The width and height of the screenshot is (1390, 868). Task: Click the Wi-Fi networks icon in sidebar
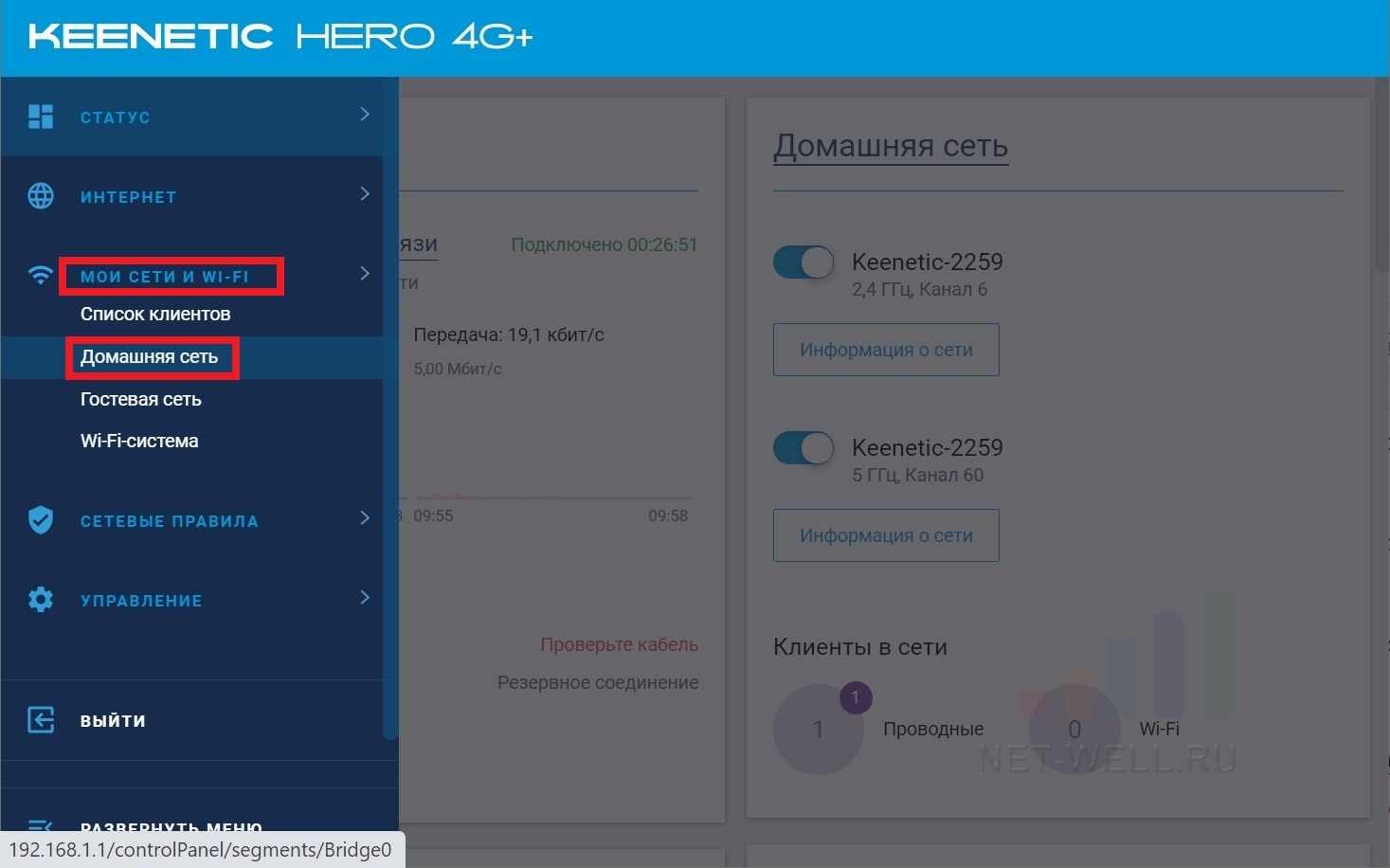point(41,276)
